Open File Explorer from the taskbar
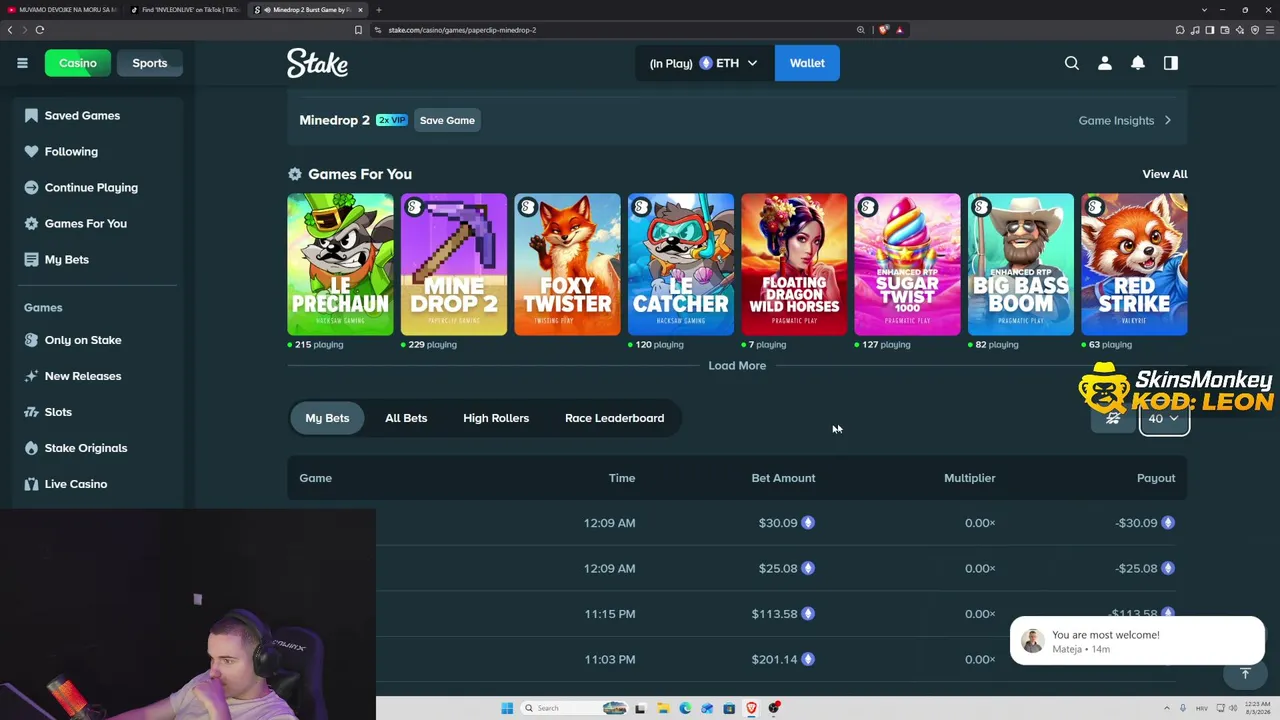This screenshot has width=1280, height=720. 663,708
